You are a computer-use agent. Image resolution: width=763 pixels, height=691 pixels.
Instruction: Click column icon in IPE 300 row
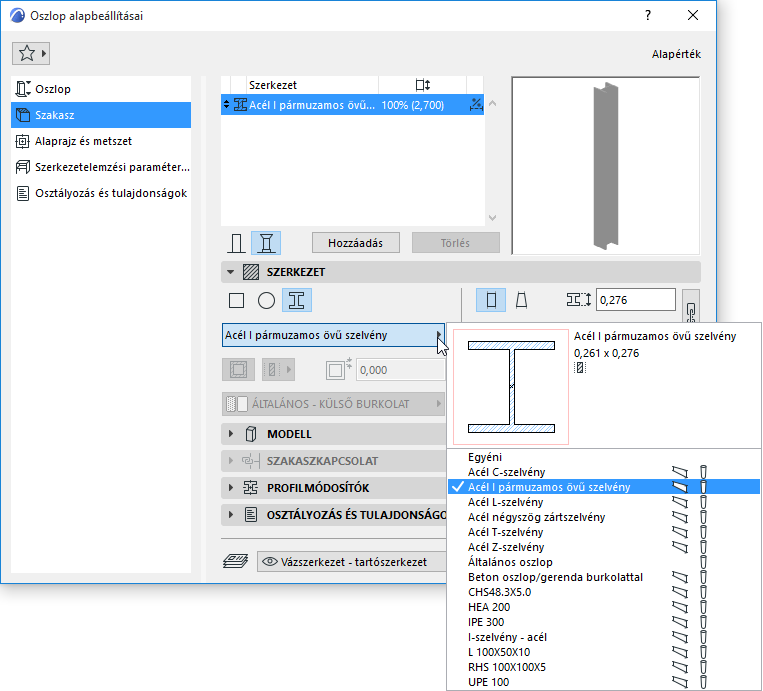coord(703,622)
